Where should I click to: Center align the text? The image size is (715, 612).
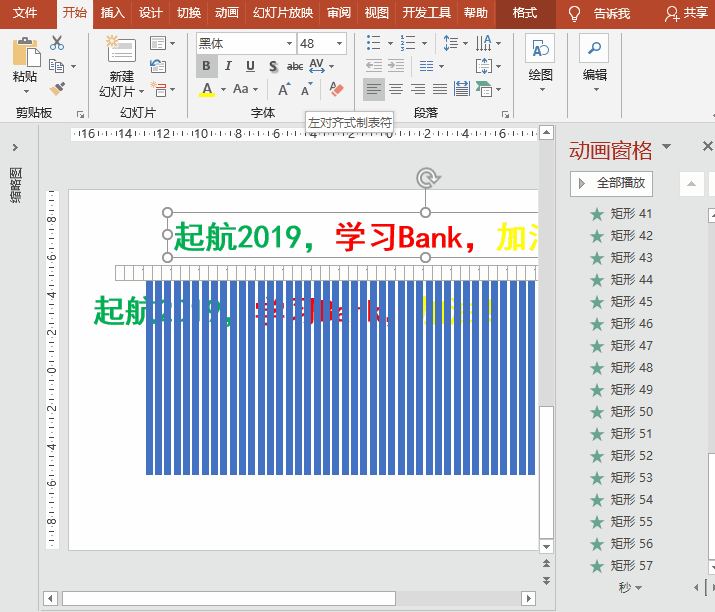(396, 89)
